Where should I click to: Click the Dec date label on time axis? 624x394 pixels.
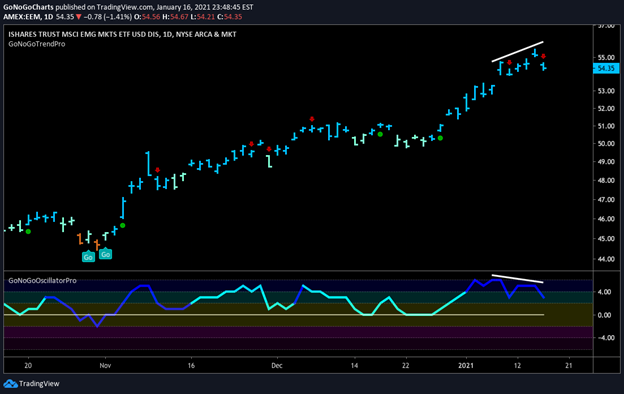pyautogui.click(x=277, y=365)
